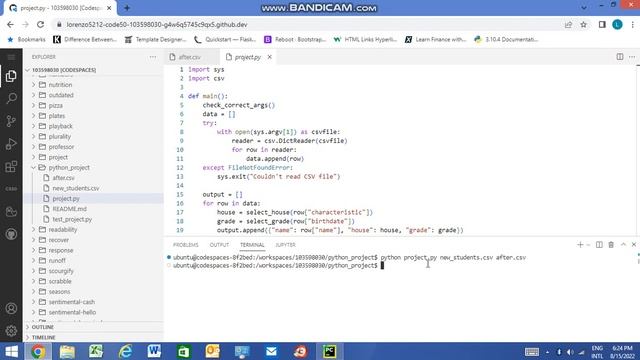Create a new terminal with plus icon
The width and height of the screenshot is (640, 360).
(580, 244)
